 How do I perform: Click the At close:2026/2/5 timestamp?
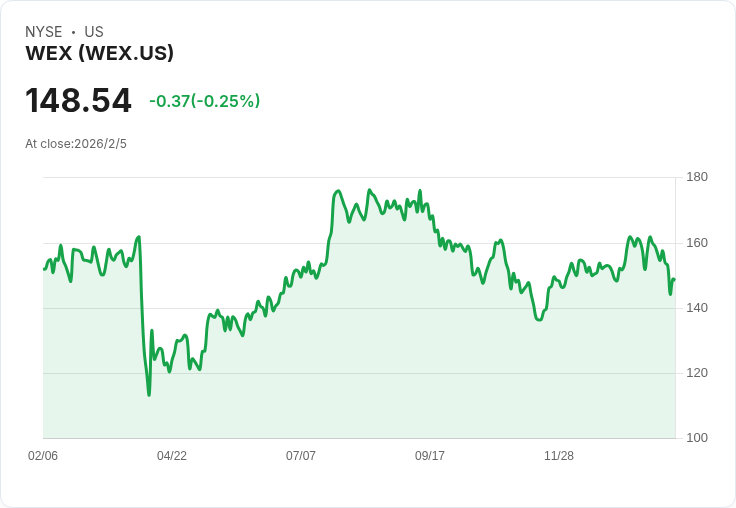tap(76, 144)
